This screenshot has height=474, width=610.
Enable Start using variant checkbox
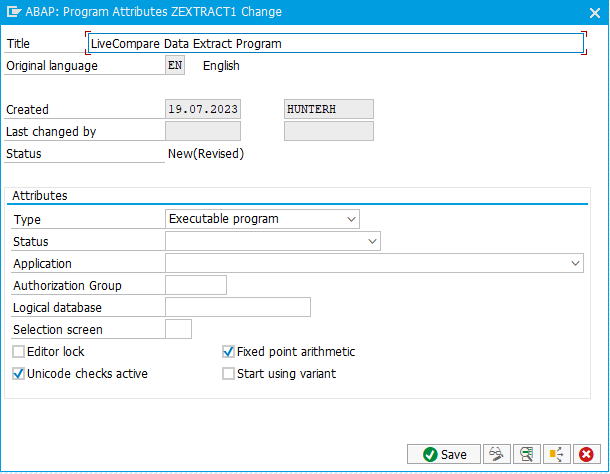228,374
